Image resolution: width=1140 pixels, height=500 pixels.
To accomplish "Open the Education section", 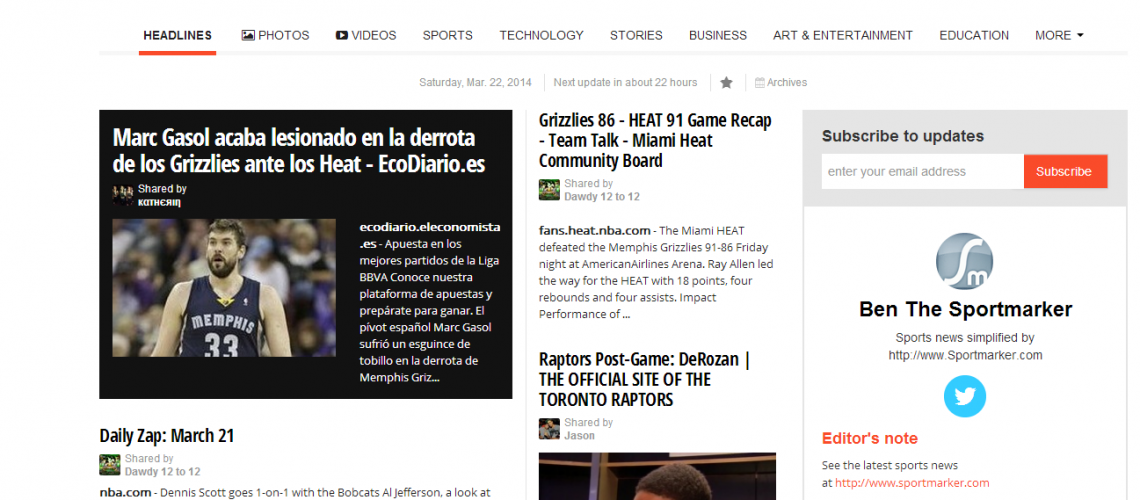I will pyautogui.click(x=974, y=35).
